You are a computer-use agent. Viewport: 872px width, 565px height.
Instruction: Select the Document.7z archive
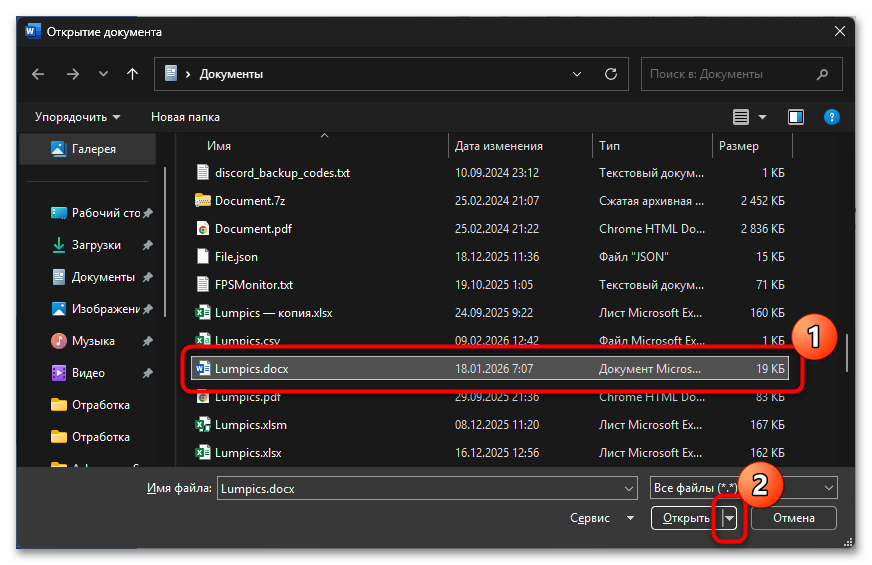[241, 201]
